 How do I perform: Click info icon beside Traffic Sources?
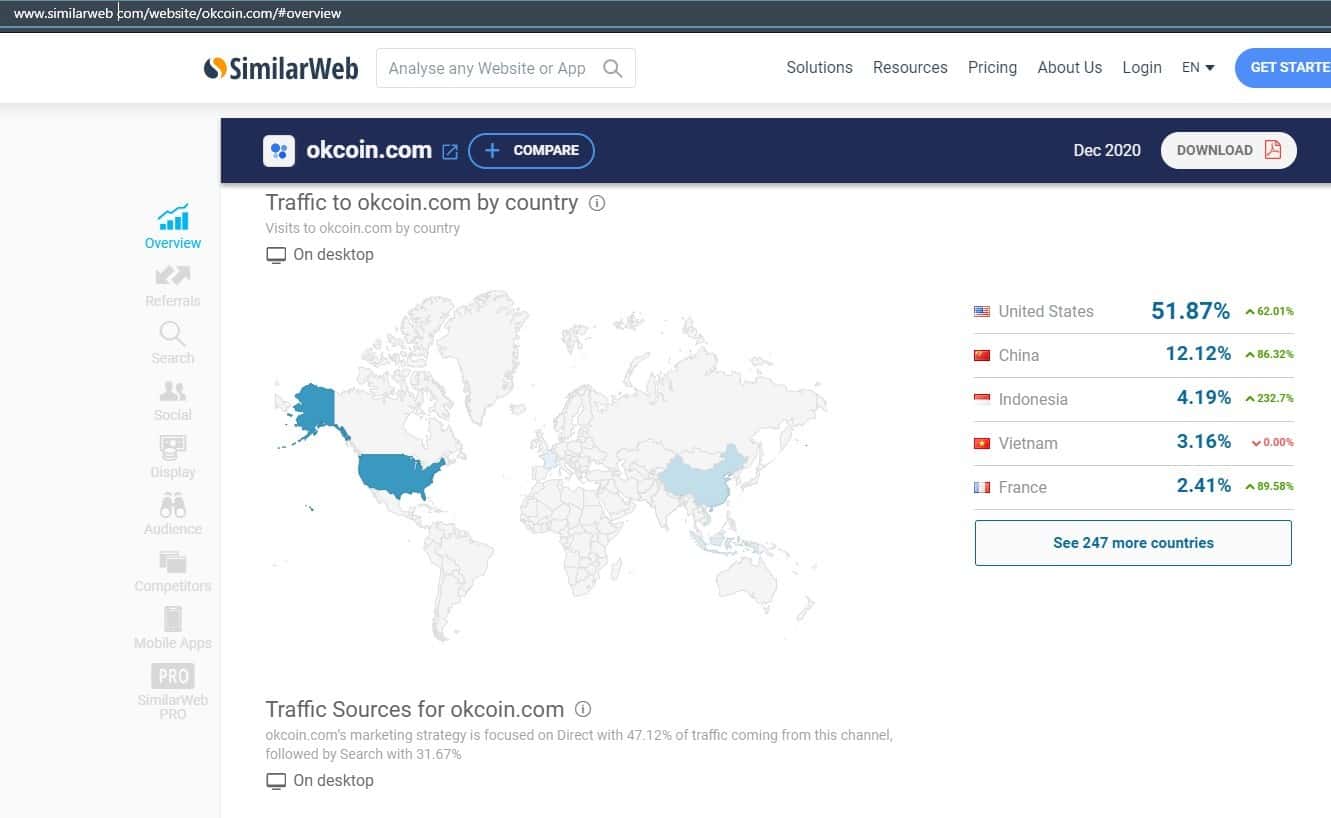(x=583, y=709)
